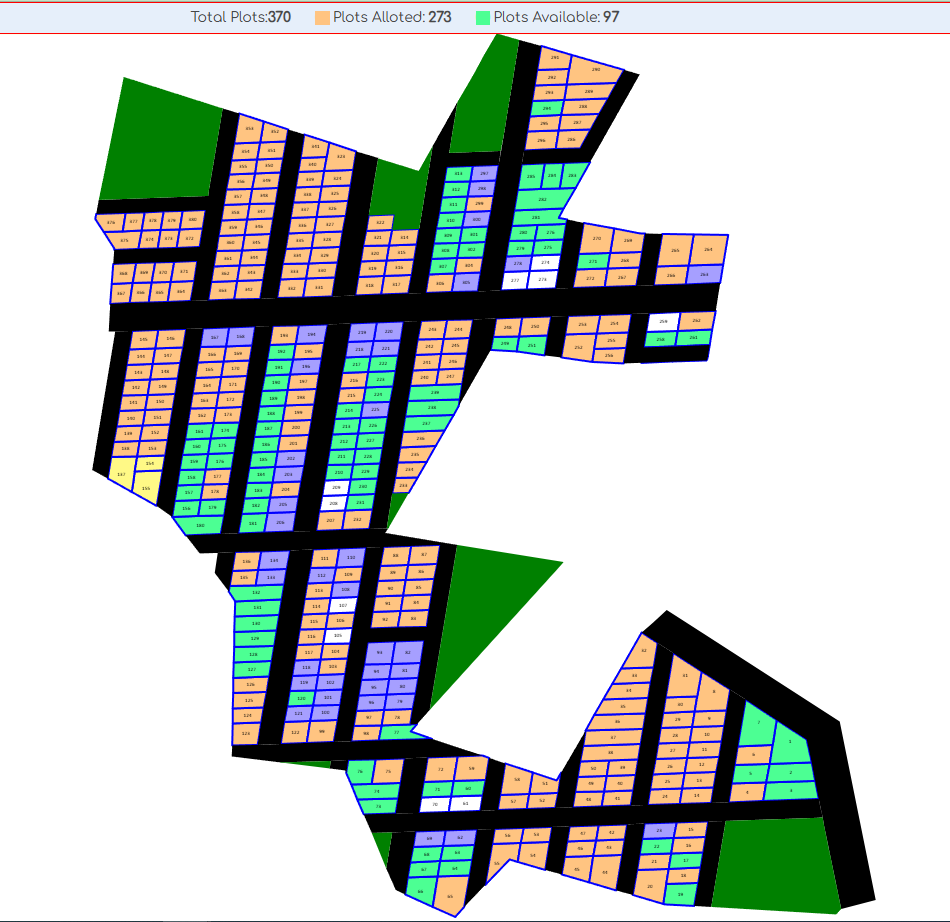The image size is (950, 922).
Task: Select green plot 7
Action: pyautogui.click(x=758, y=723)
